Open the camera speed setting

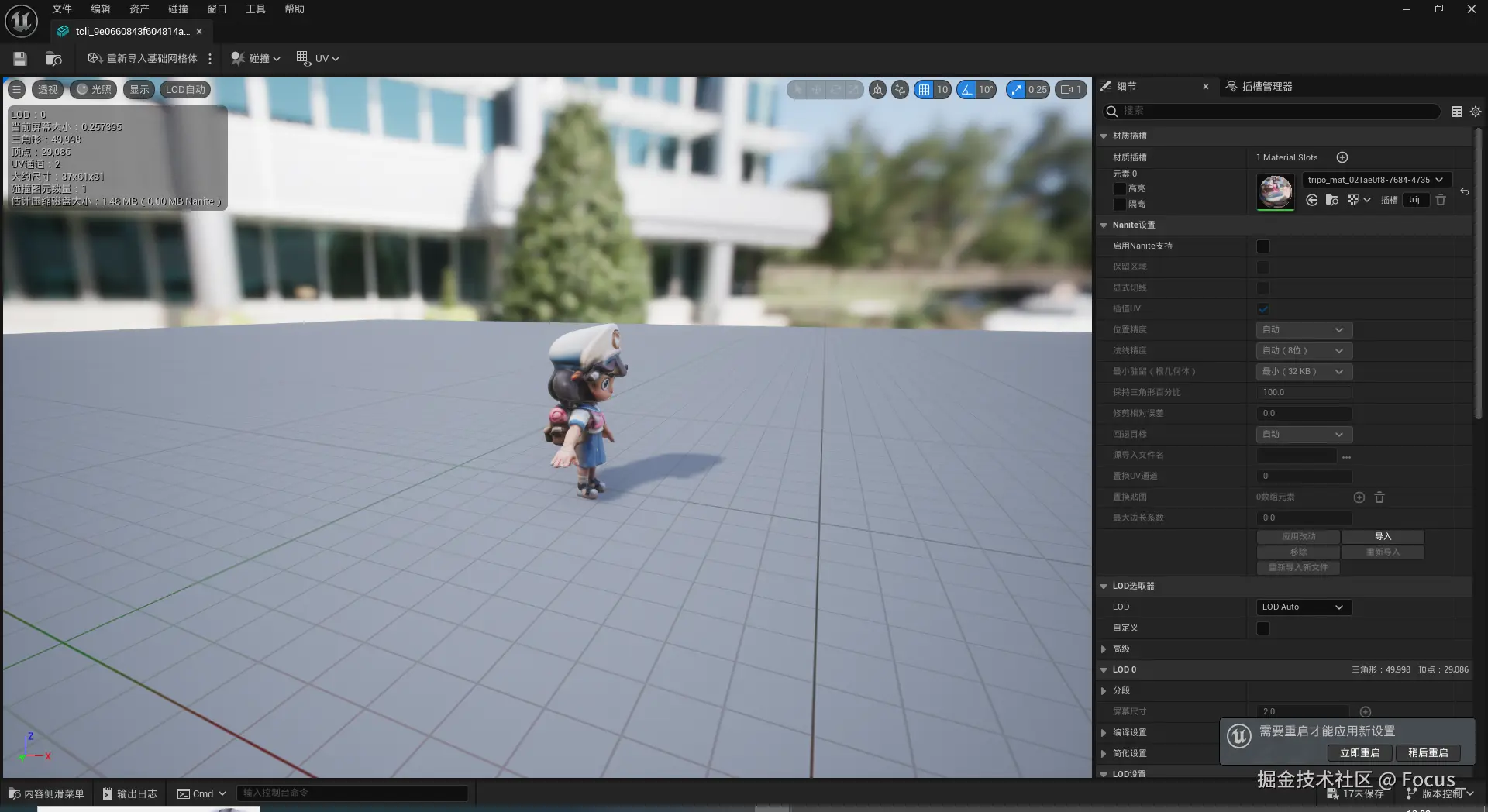(x=1070, y=90)
